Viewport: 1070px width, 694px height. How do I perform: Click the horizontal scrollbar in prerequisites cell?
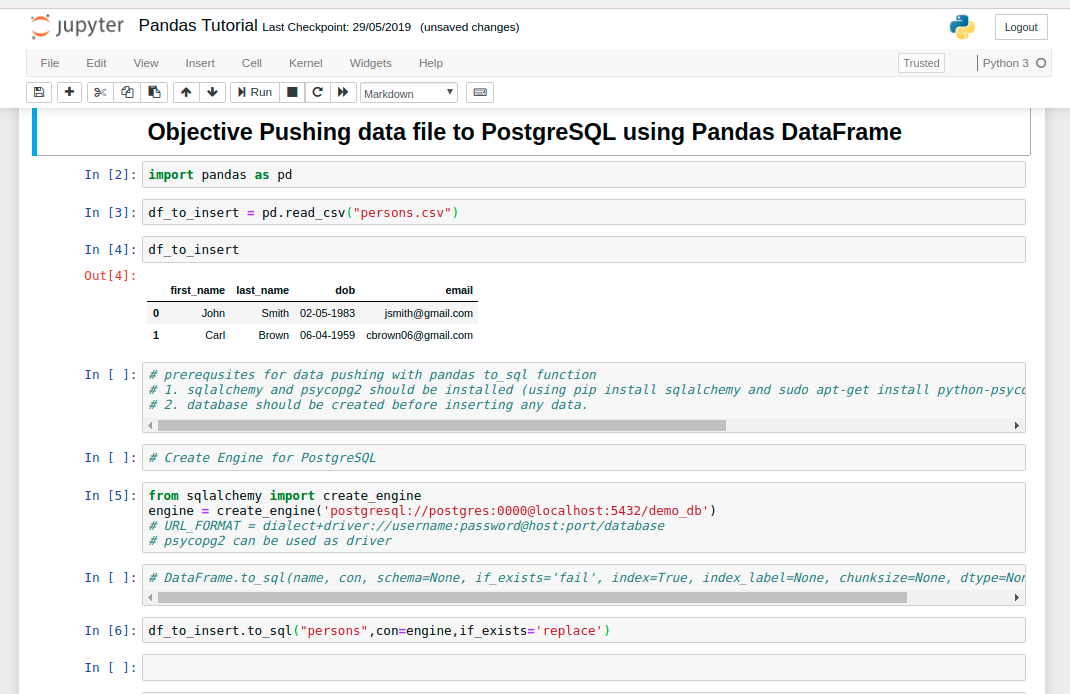441,425
